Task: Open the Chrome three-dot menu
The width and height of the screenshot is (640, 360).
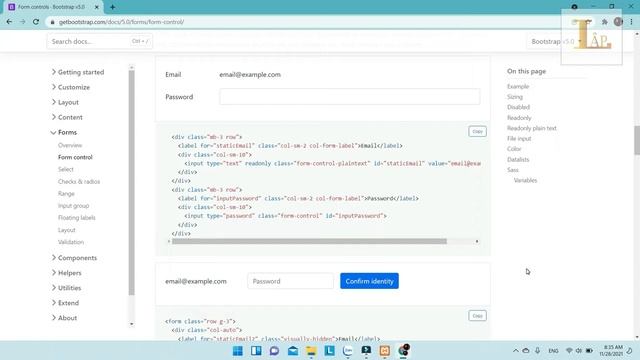Action: (631, 22)
